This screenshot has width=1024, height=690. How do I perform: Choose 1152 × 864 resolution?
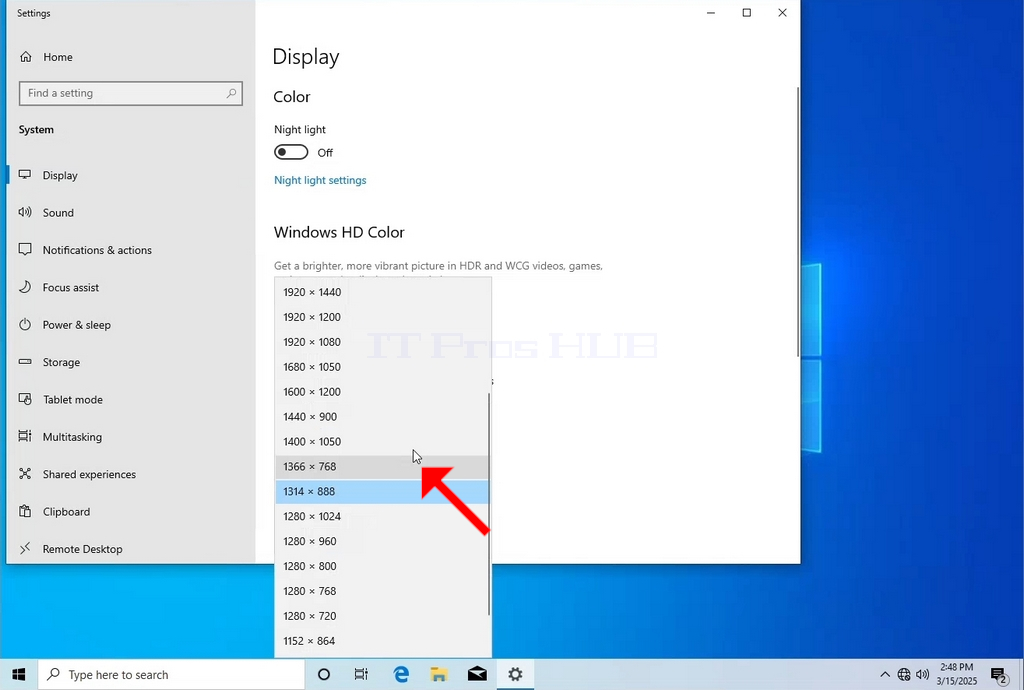(382, 640)
